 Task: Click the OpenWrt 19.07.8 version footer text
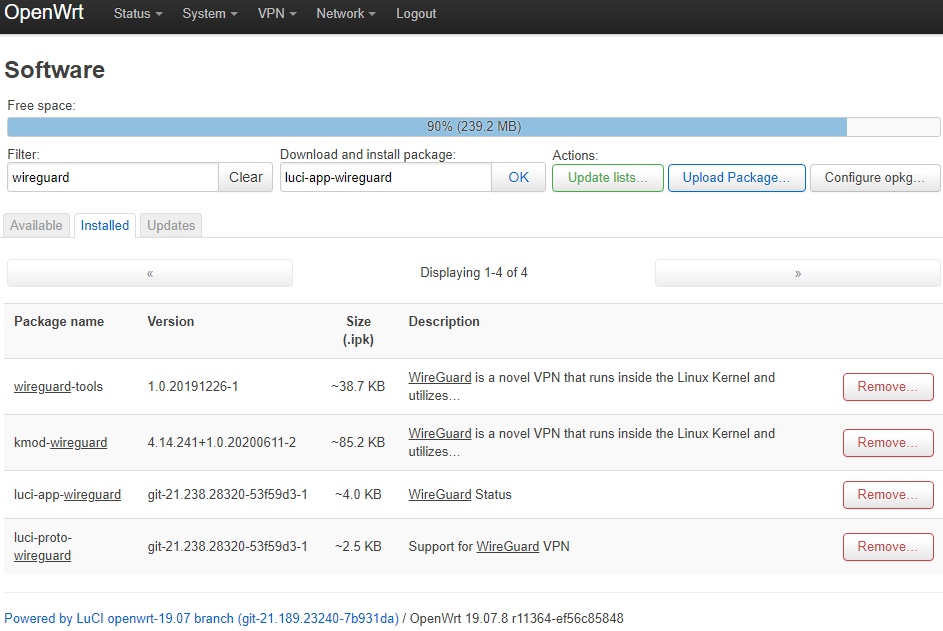[x=517, y=618]
